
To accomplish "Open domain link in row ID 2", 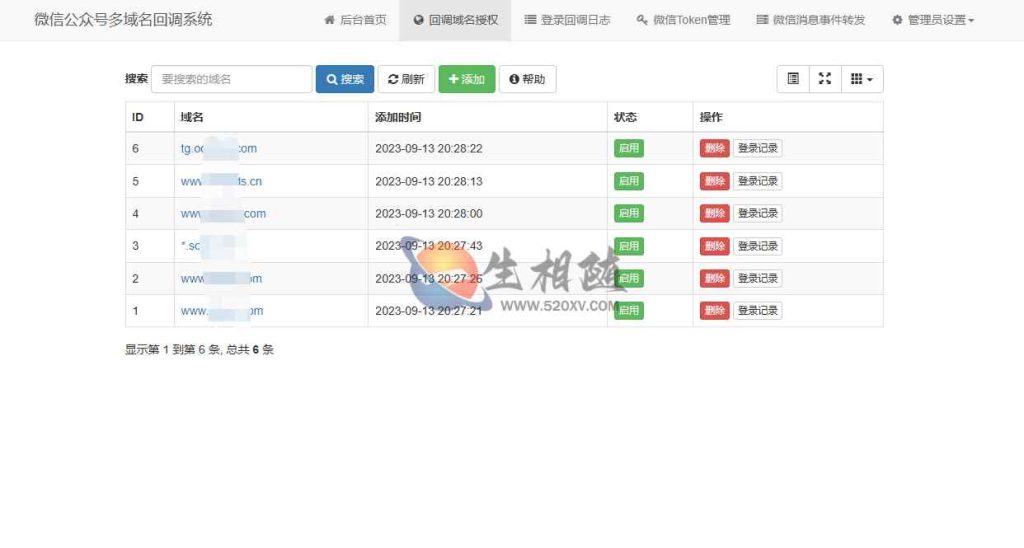I will [221, 278].
